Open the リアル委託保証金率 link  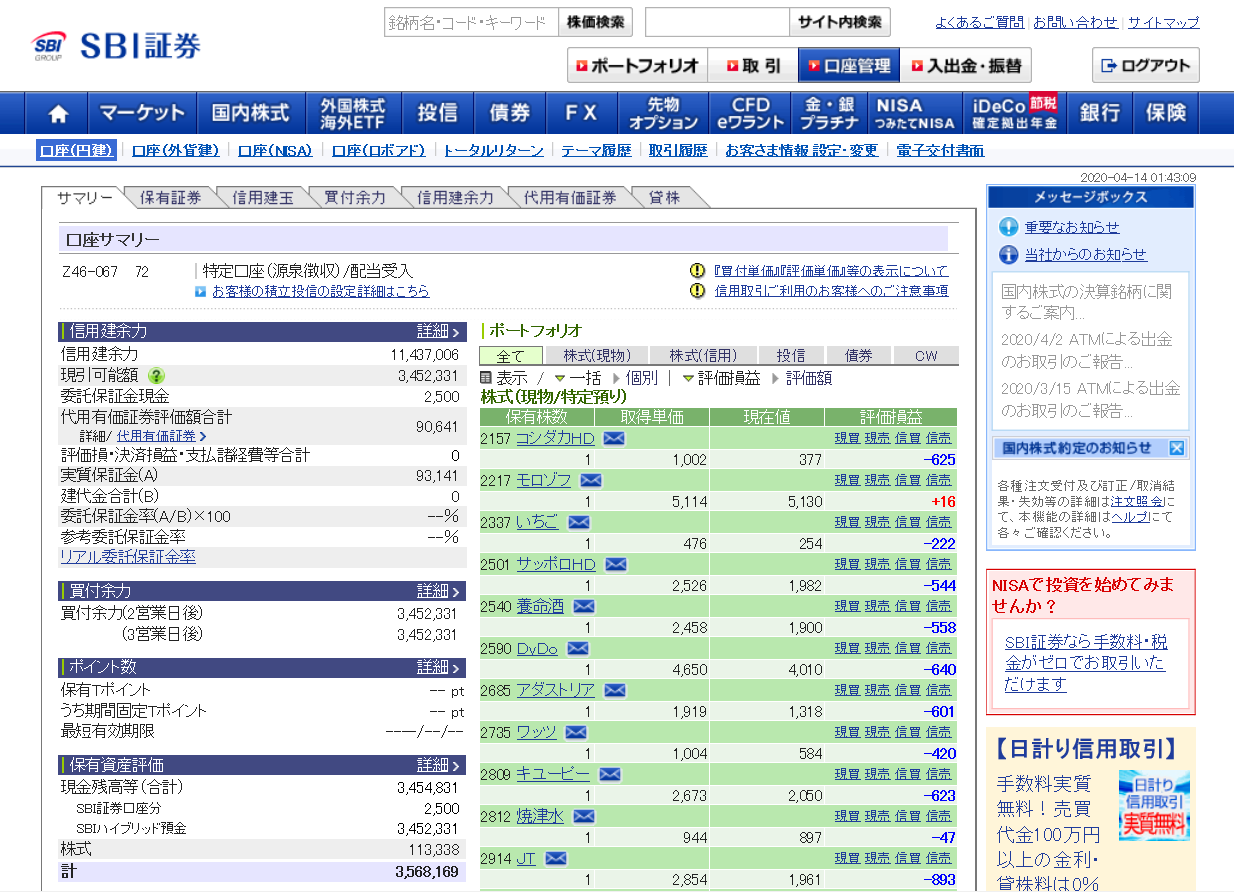tap(128, 557)
